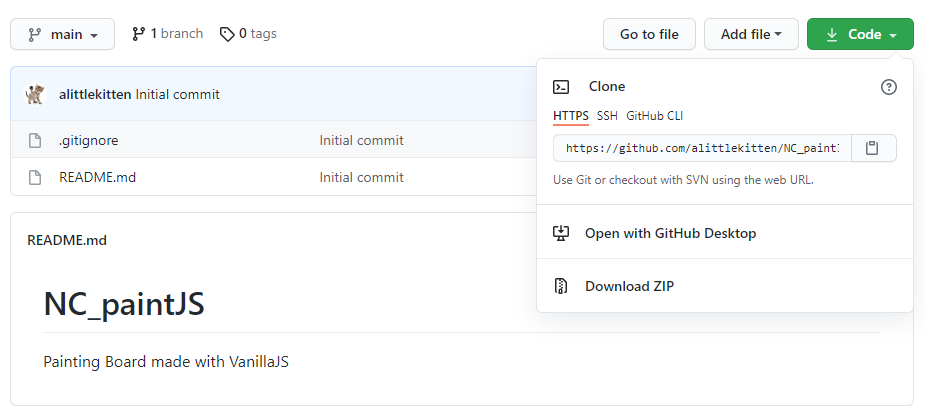926x417 pixels.
Task: Click the NC_paintJS readme title
Action: pos(124,304)
